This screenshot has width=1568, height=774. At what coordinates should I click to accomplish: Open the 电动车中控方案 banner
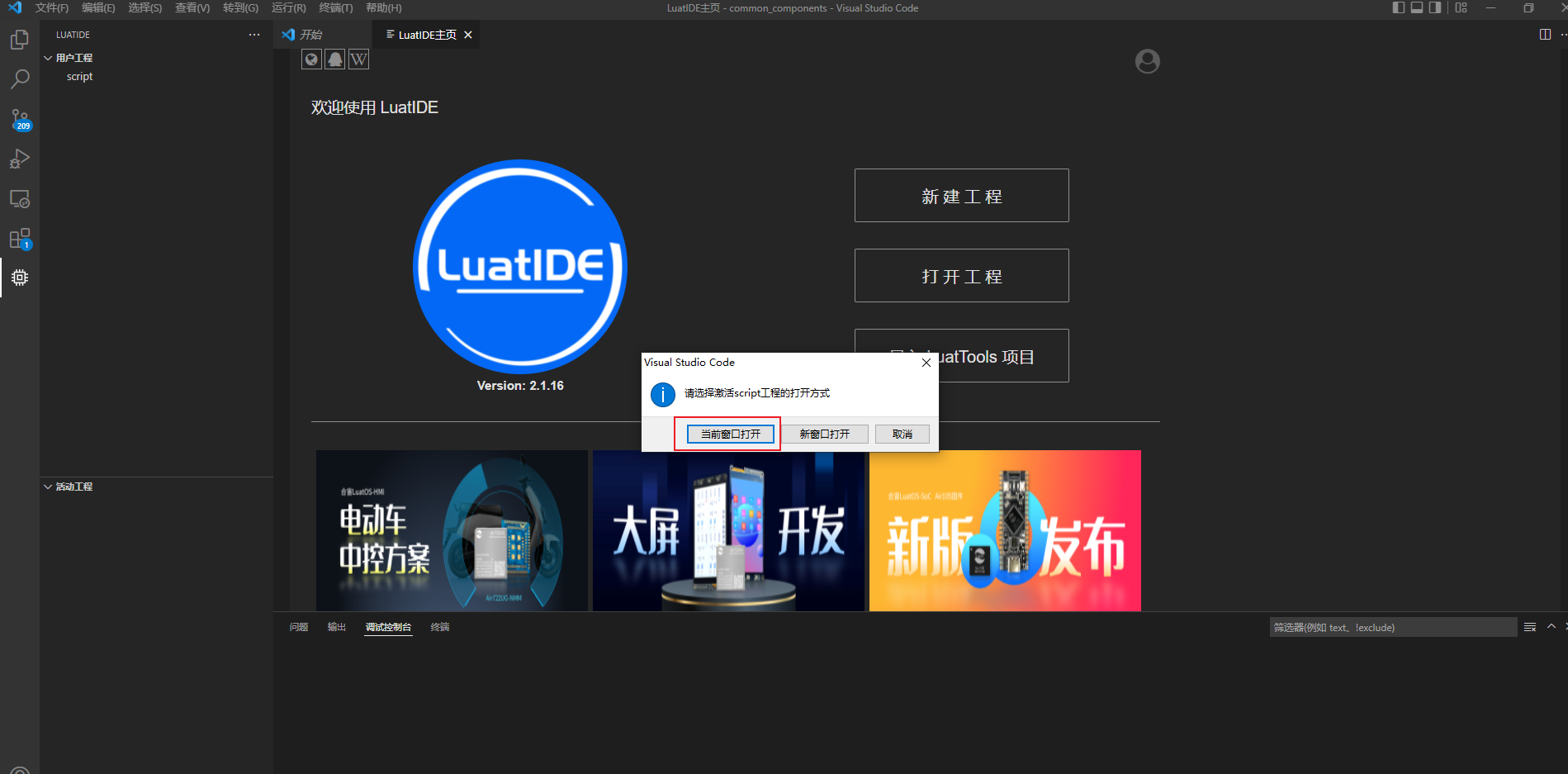point(452,530)
